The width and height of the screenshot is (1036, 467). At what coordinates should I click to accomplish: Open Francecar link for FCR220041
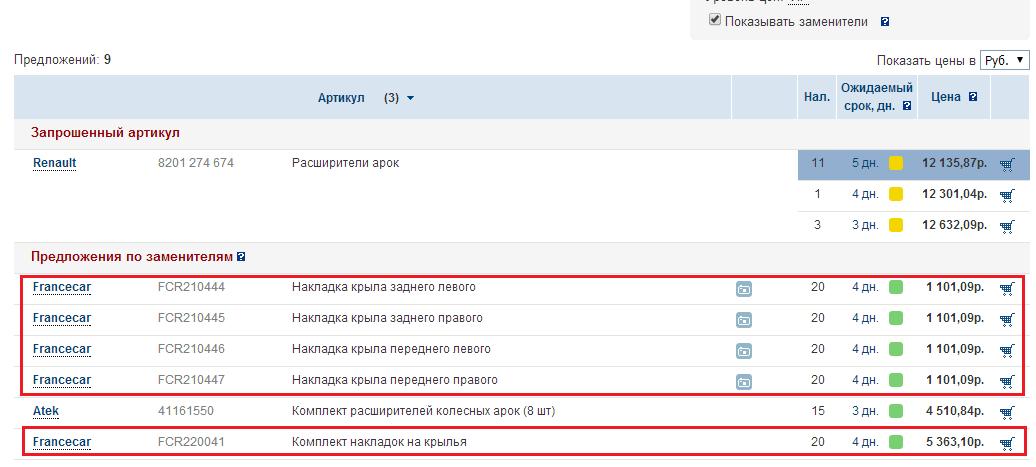(x=62, y=442)
